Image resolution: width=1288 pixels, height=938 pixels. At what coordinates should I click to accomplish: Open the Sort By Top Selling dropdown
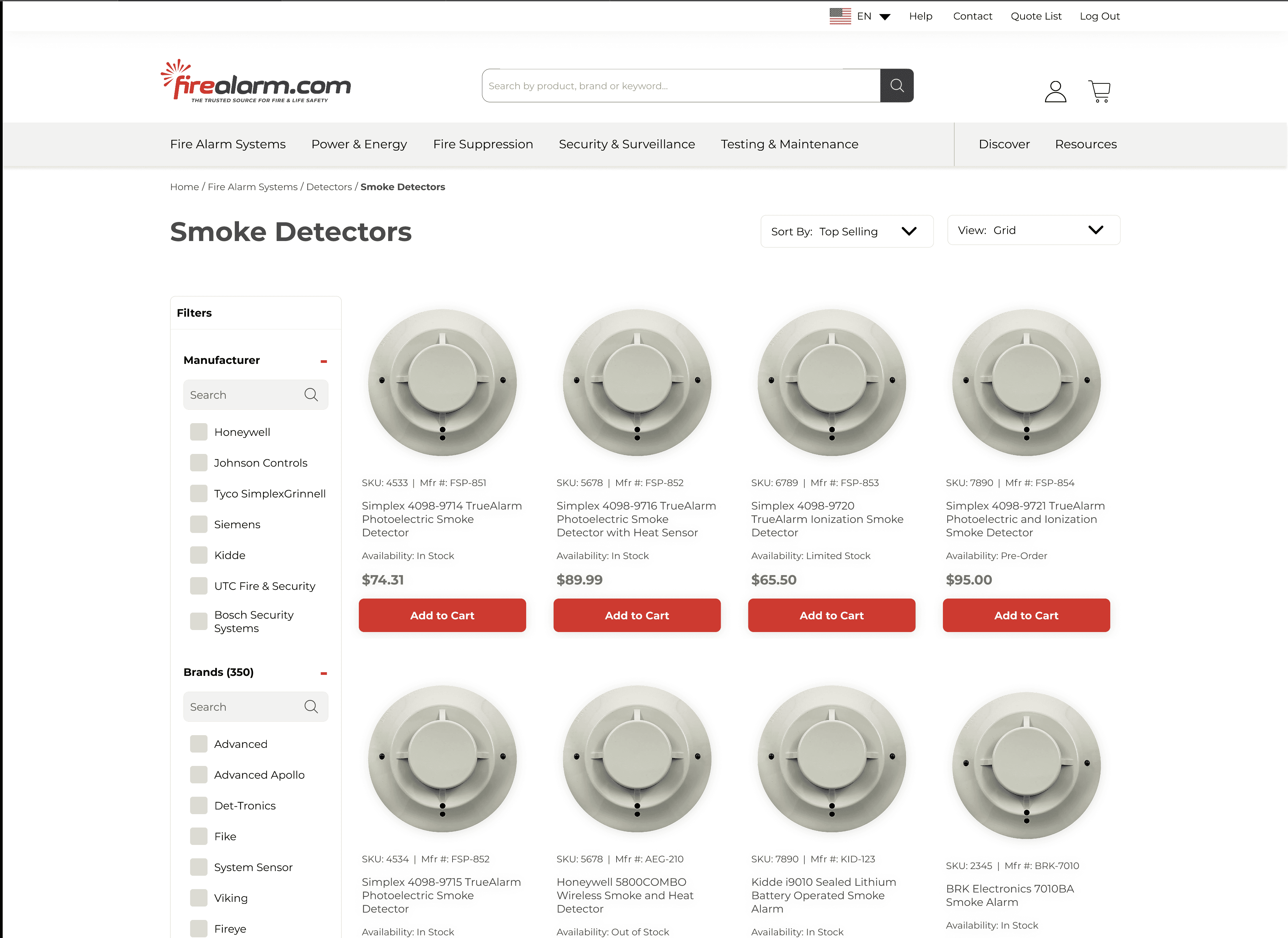point(846,231)
